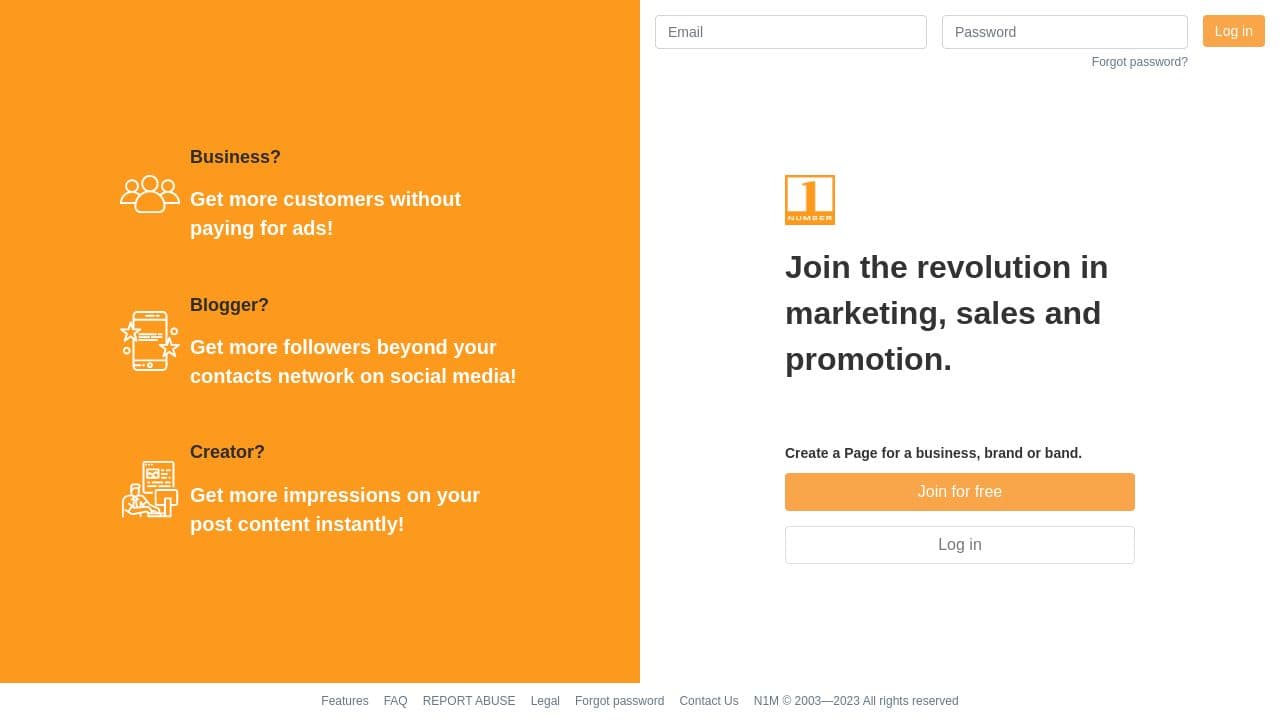
Task: Click the Password input field
Action: (1064, 32)
